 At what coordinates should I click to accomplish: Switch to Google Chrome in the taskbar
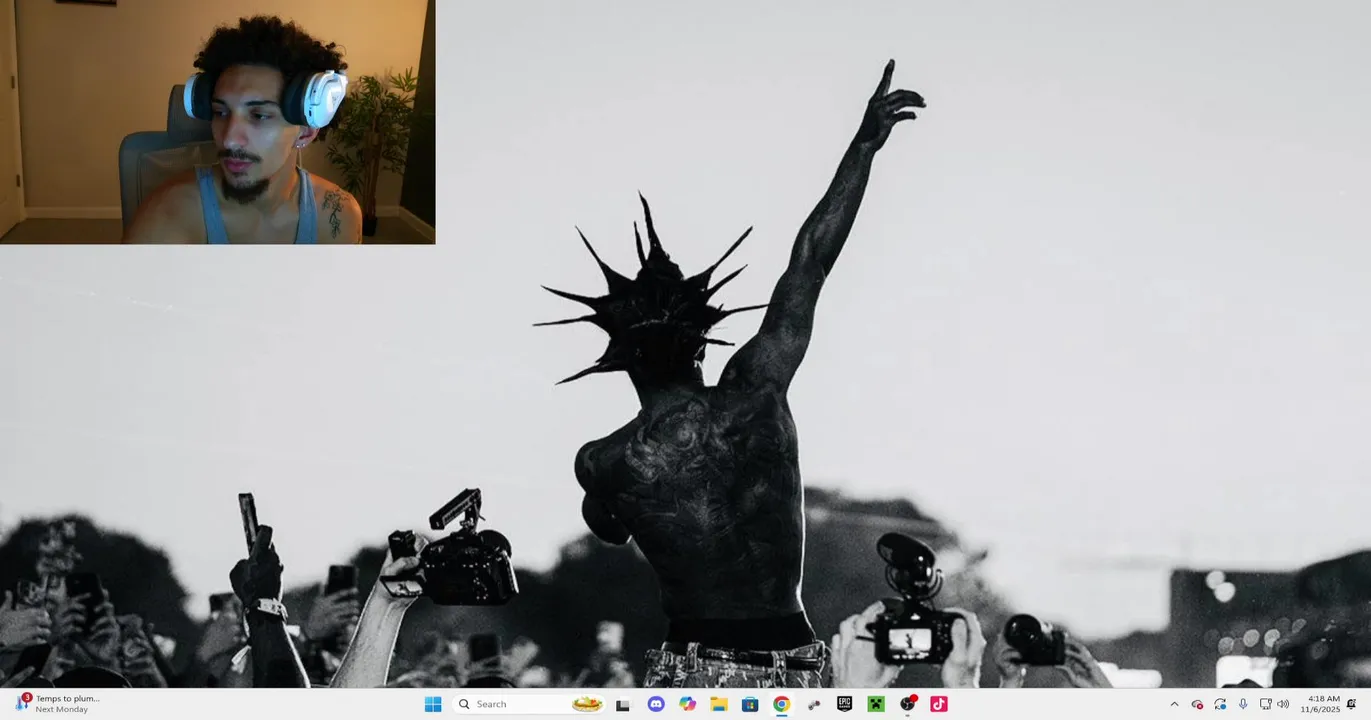coord(782,704)
